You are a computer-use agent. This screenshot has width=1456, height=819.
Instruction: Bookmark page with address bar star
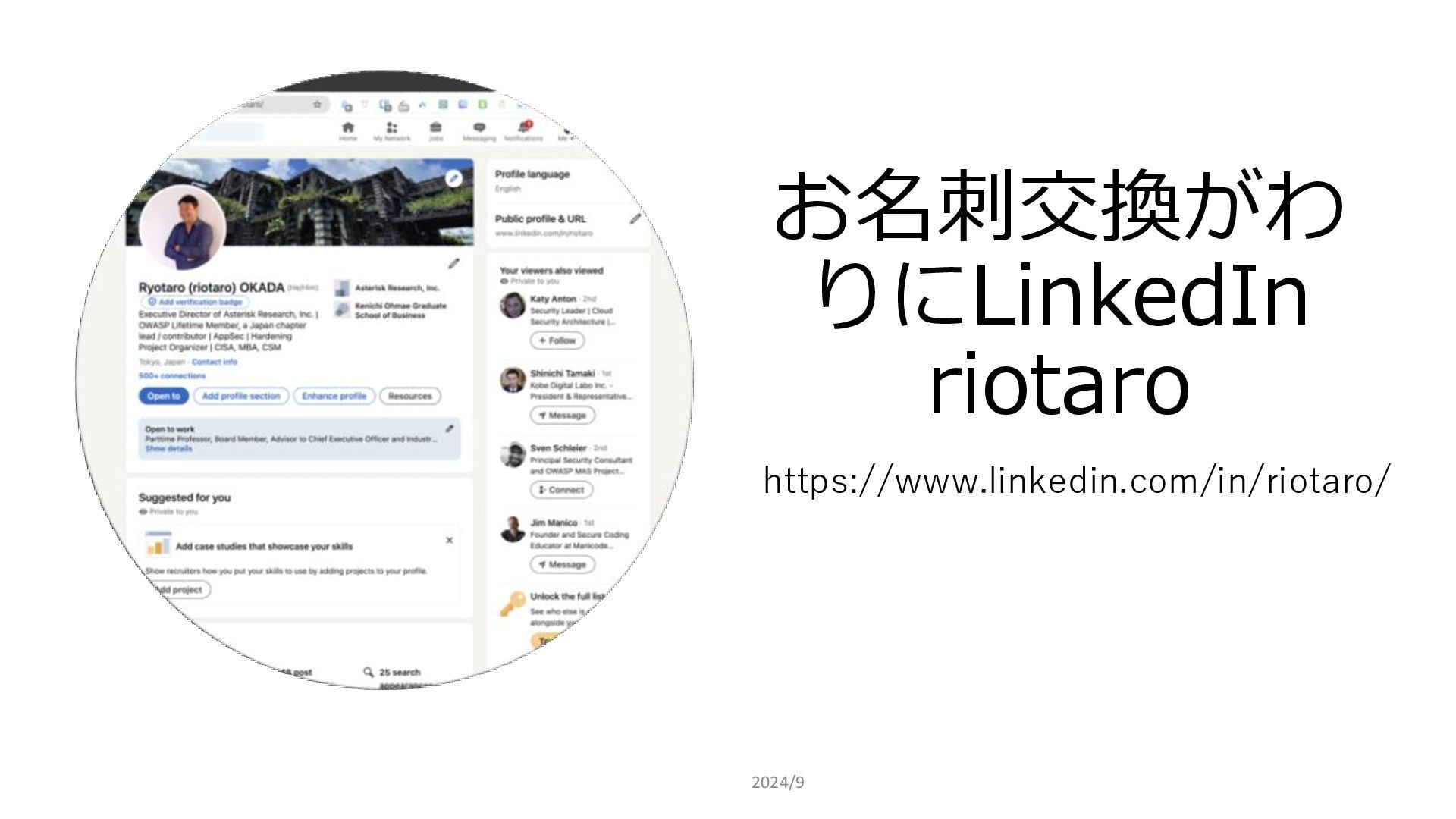318,105
